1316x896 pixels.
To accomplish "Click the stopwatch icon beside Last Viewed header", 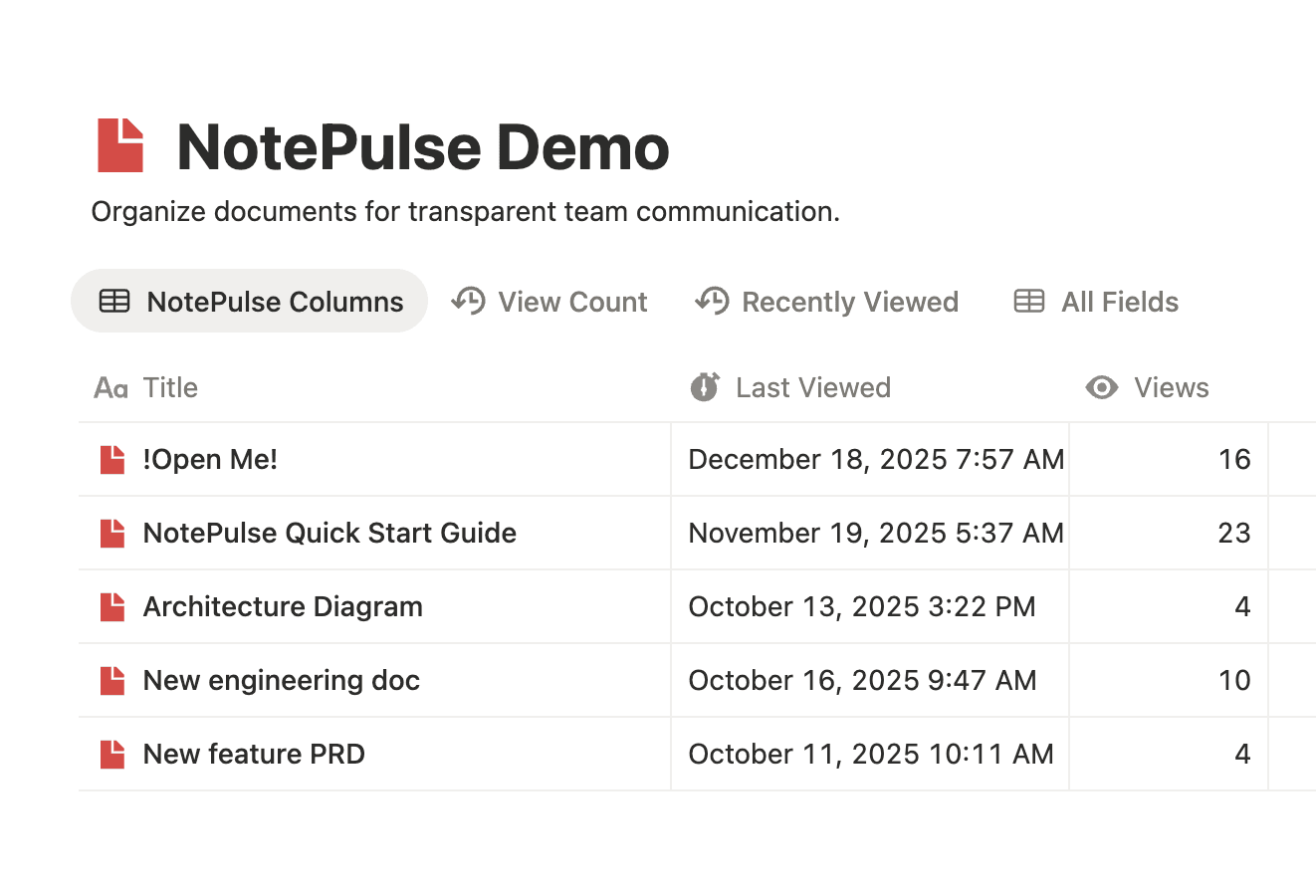I will 705,387.
